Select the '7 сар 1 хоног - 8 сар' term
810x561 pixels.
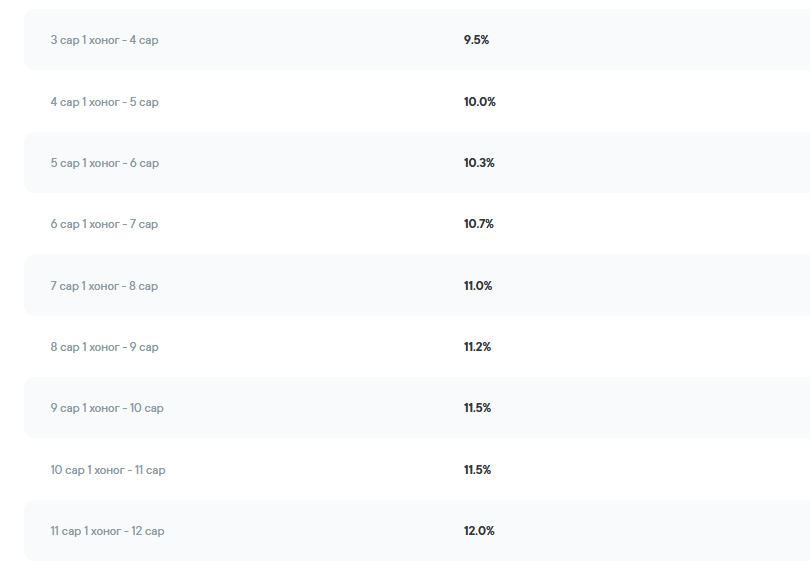pos(104,286)
